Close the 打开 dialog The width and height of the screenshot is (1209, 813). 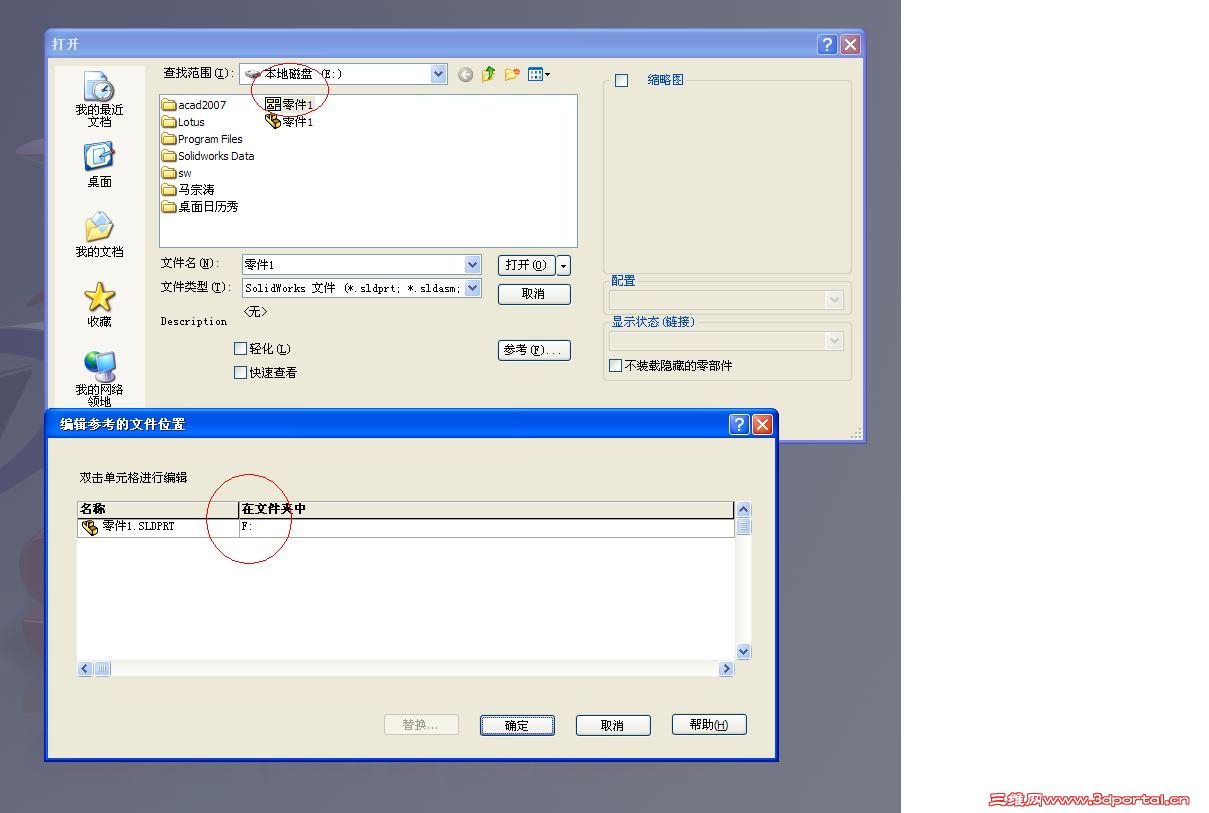(850, 44)
